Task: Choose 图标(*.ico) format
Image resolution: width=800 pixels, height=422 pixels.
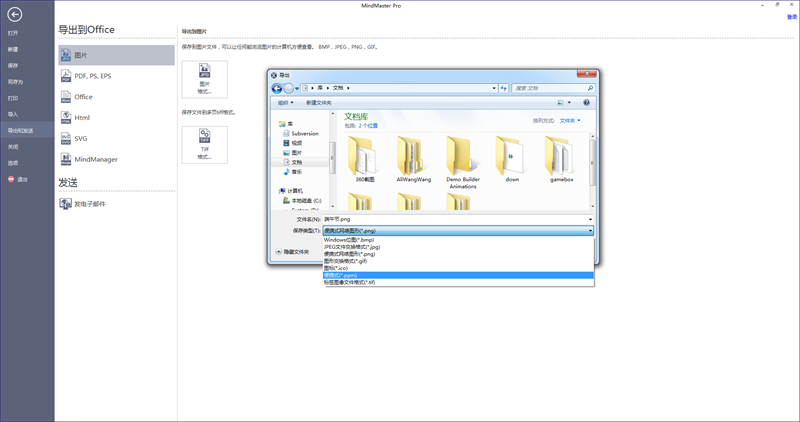Action: point(459,268)
